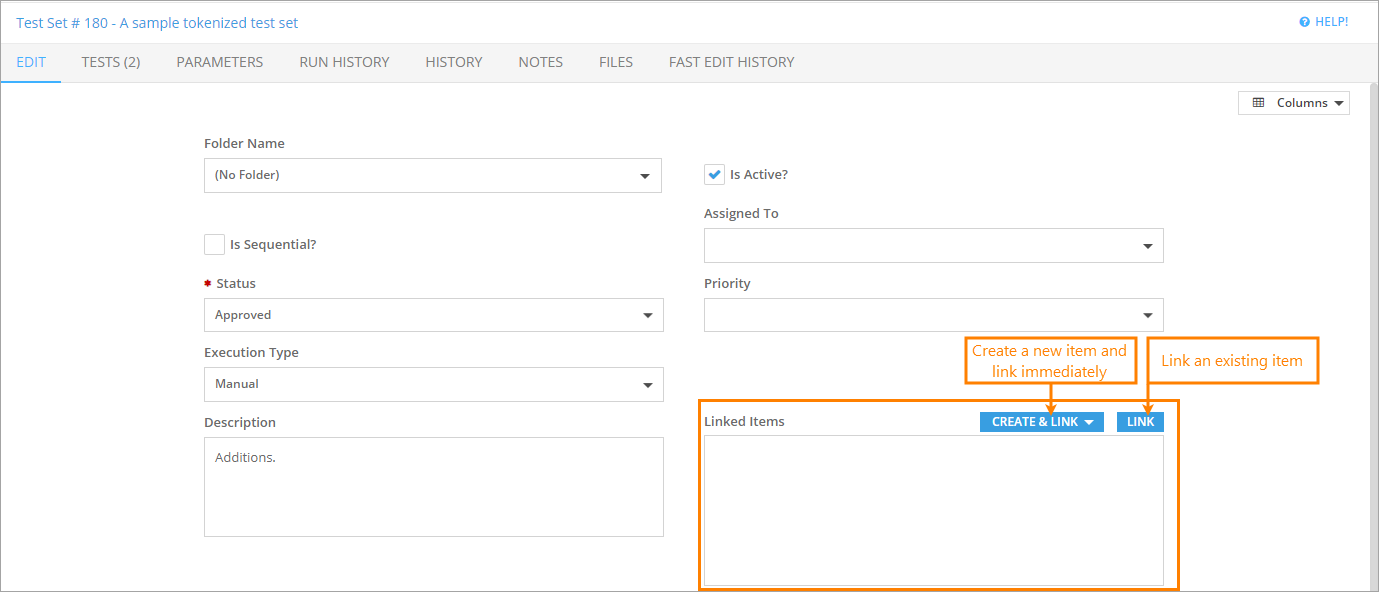
Task: Open the Execution Type dropdown
Action: (x=433, y=384)
